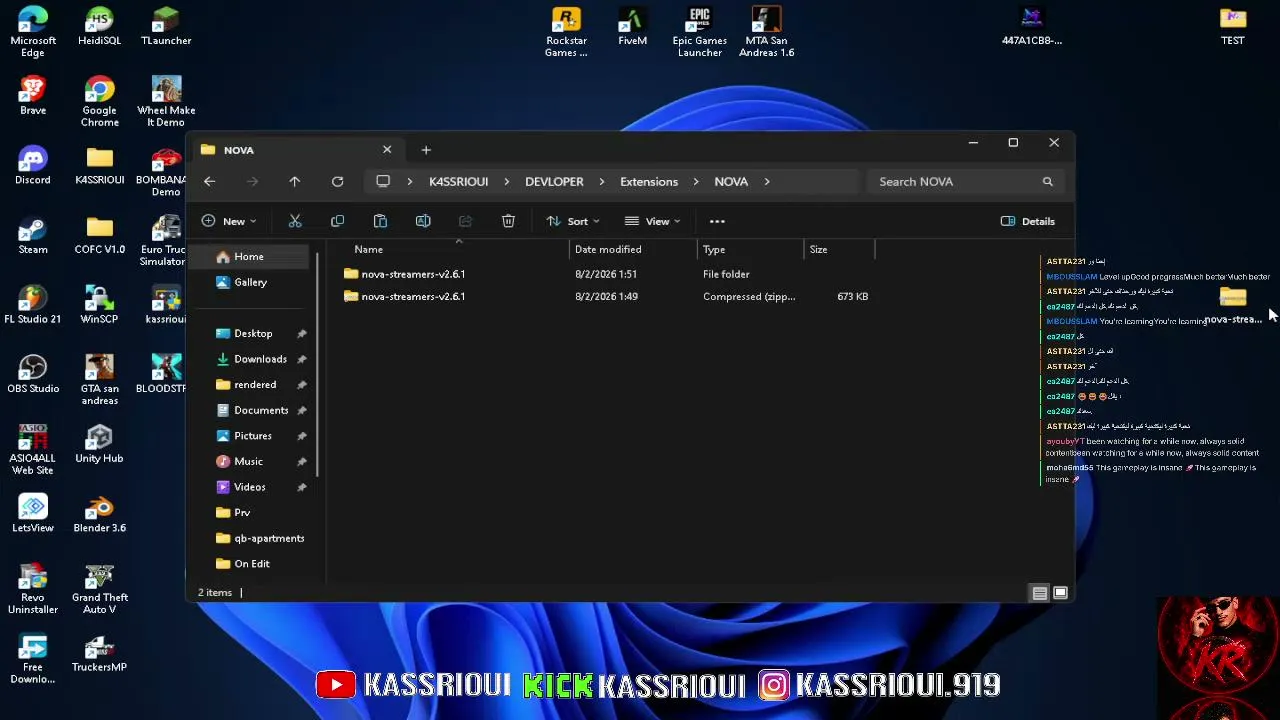Select the TEST desktop icon
Image resolution: width=1280 pixels, height=720 pixels.
pos(1232,28)
